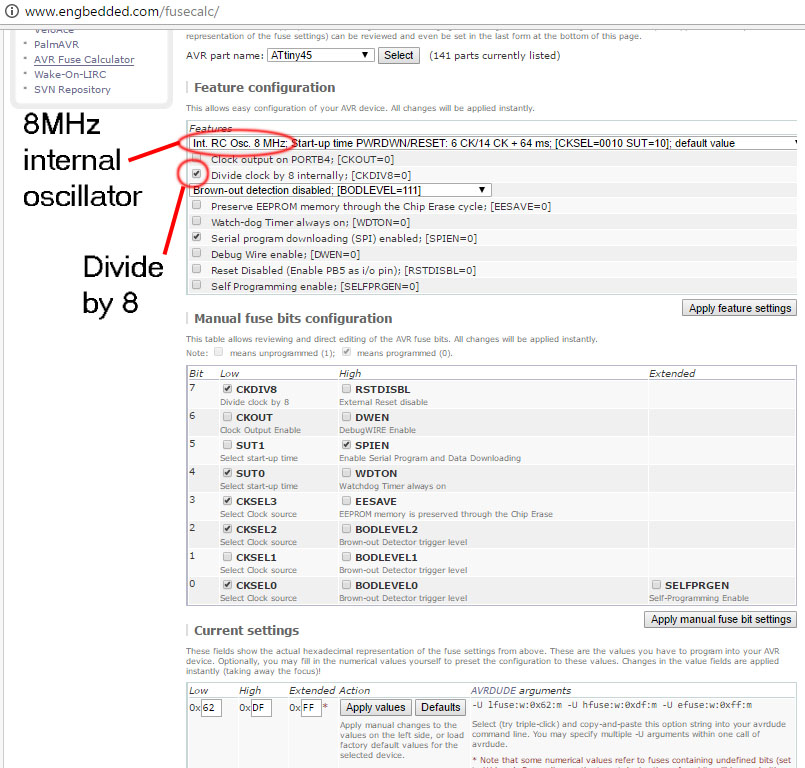This screenshot has height=768, width=805.
Task: Enable Watch-dog Timer always on checkbox
Action: click(197, 221)
